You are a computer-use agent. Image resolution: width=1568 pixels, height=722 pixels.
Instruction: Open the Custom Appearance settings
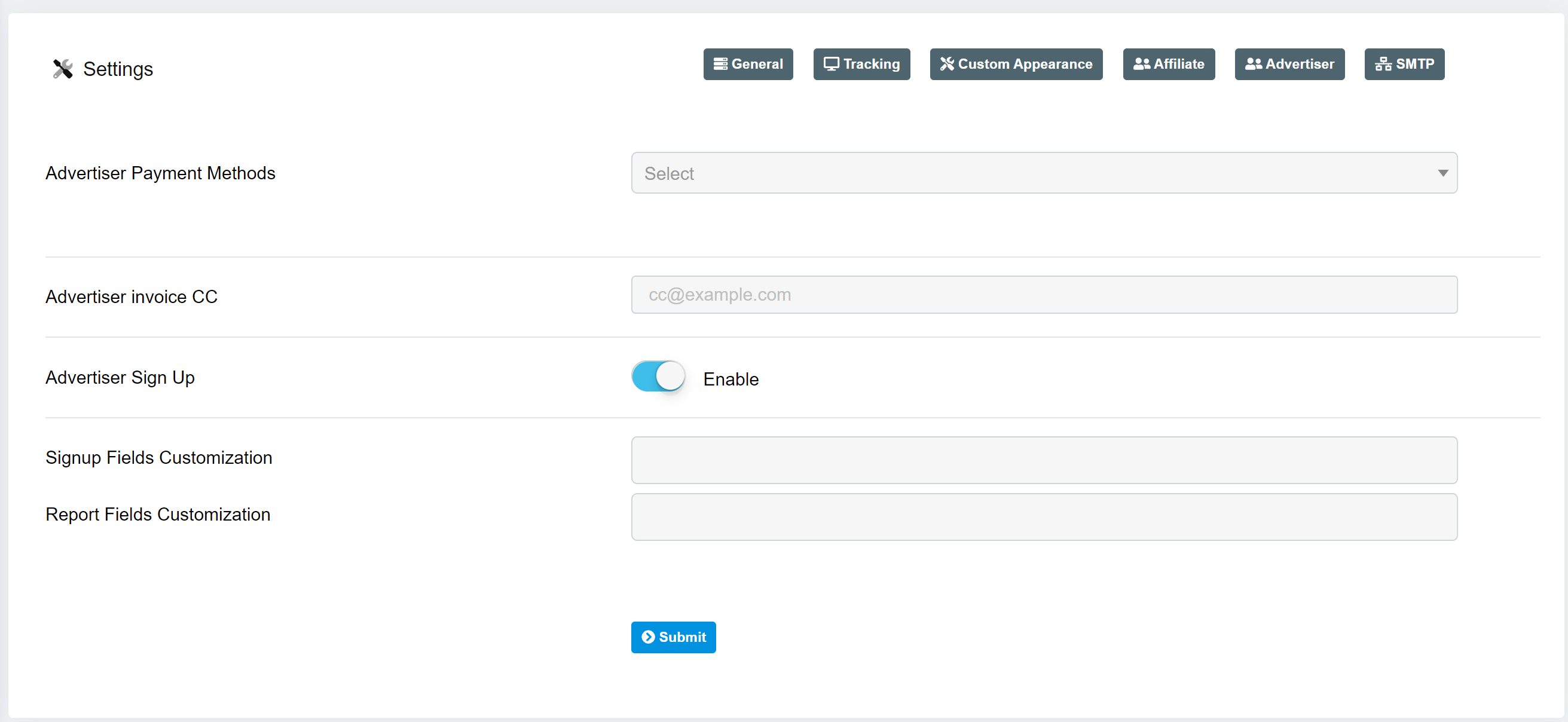1016,64
